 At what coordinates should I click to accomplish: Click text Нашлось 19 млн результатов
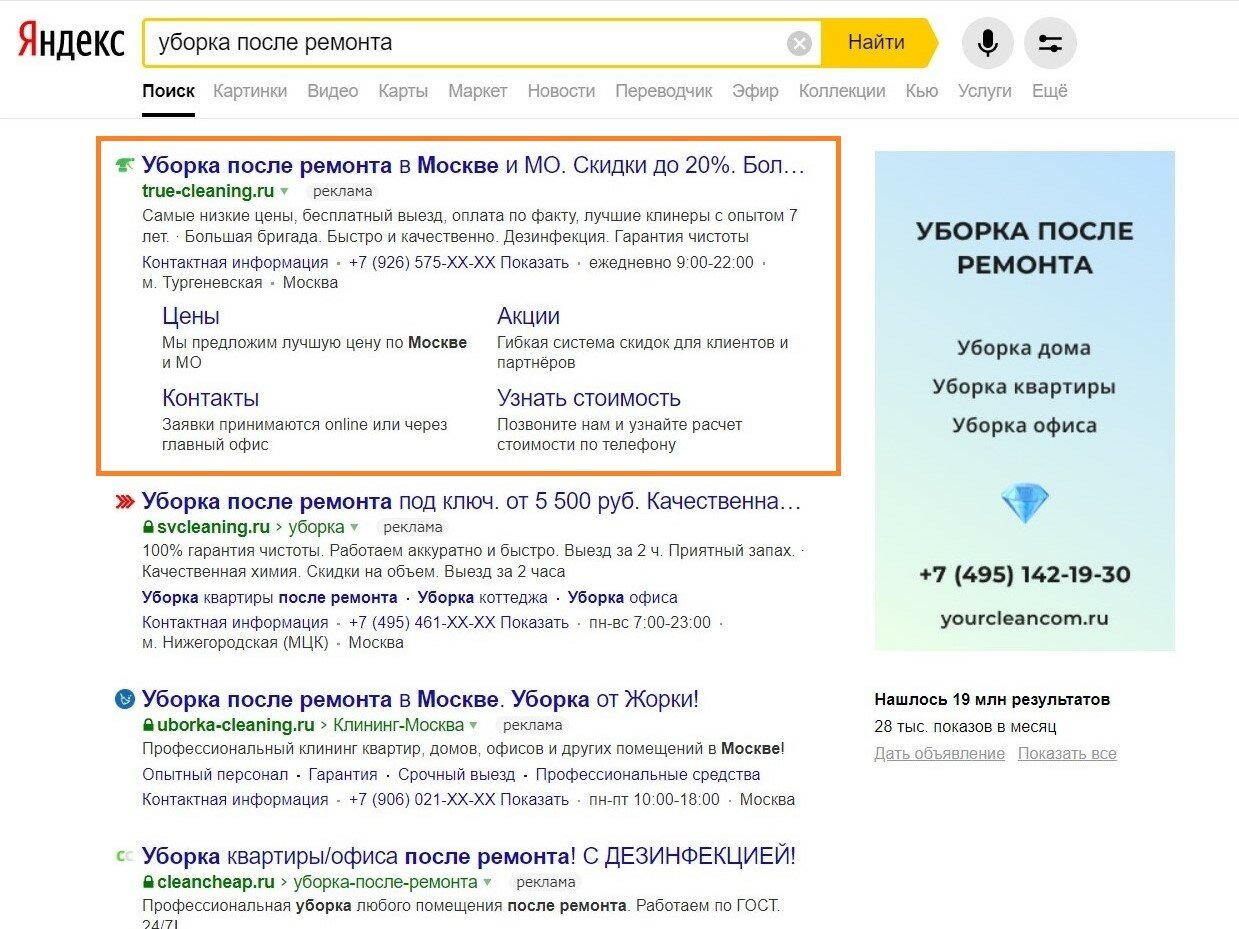click(x=992, y=699)
